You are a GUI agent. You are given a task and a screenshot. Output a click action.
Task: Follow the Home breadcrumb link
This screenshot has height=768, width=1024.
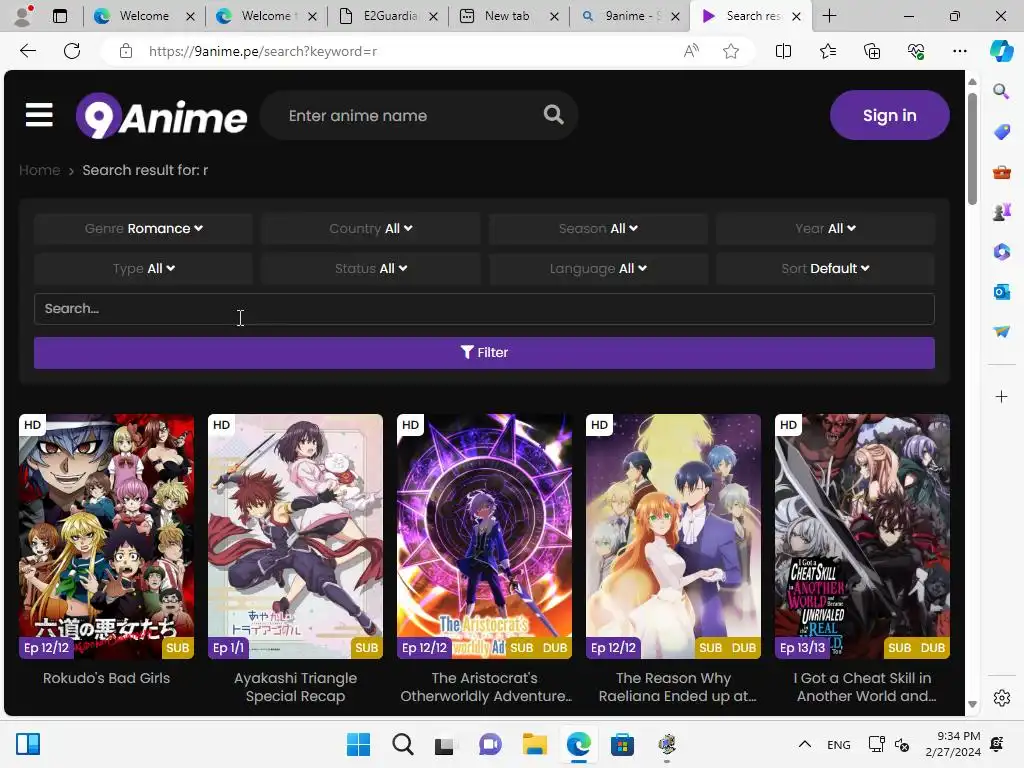pos(39,170)
